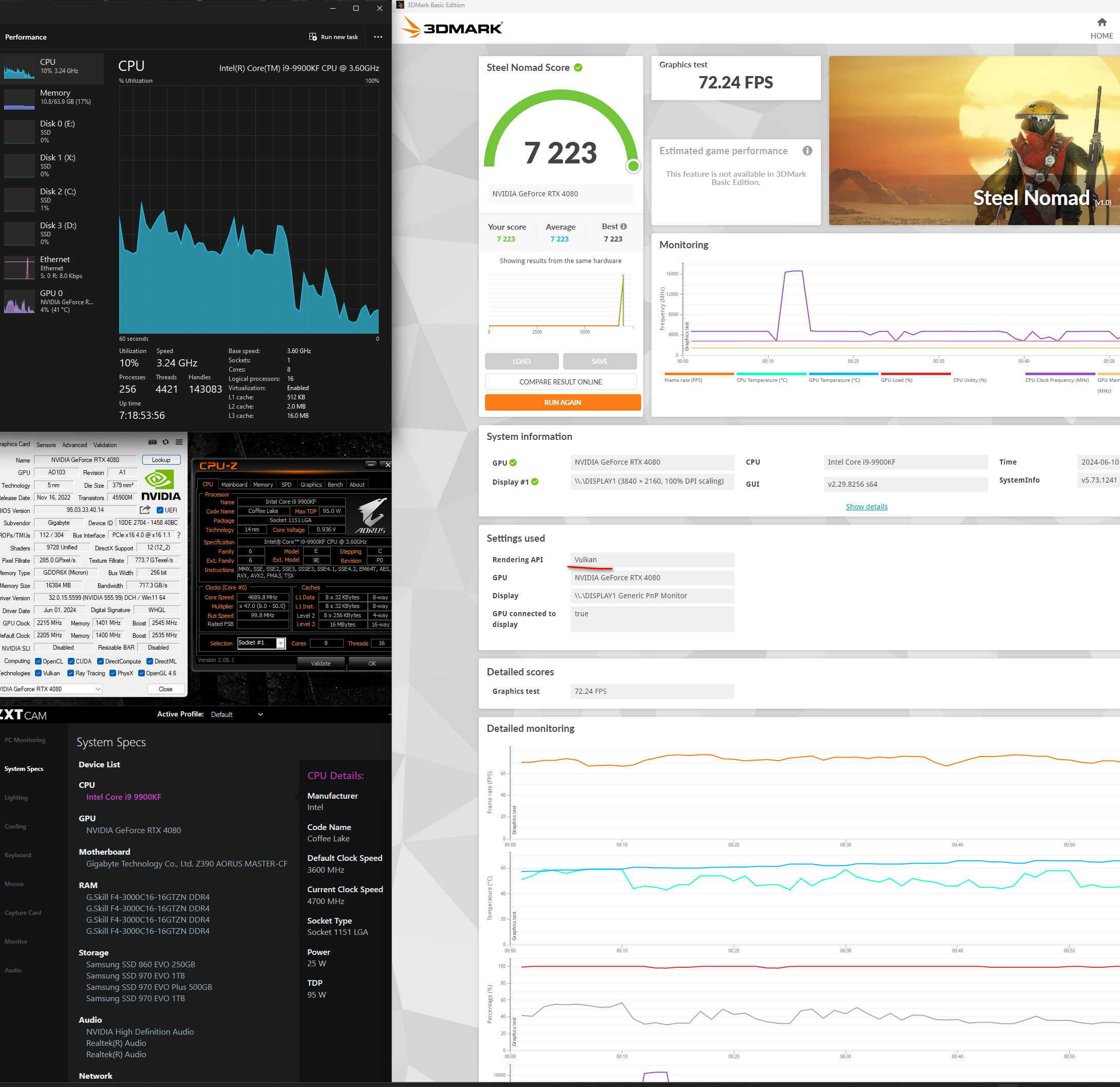Screen dimensions: 1120x1087
Task: Switch to Bench tab in CPU-Z
Action: pos(335,485)
